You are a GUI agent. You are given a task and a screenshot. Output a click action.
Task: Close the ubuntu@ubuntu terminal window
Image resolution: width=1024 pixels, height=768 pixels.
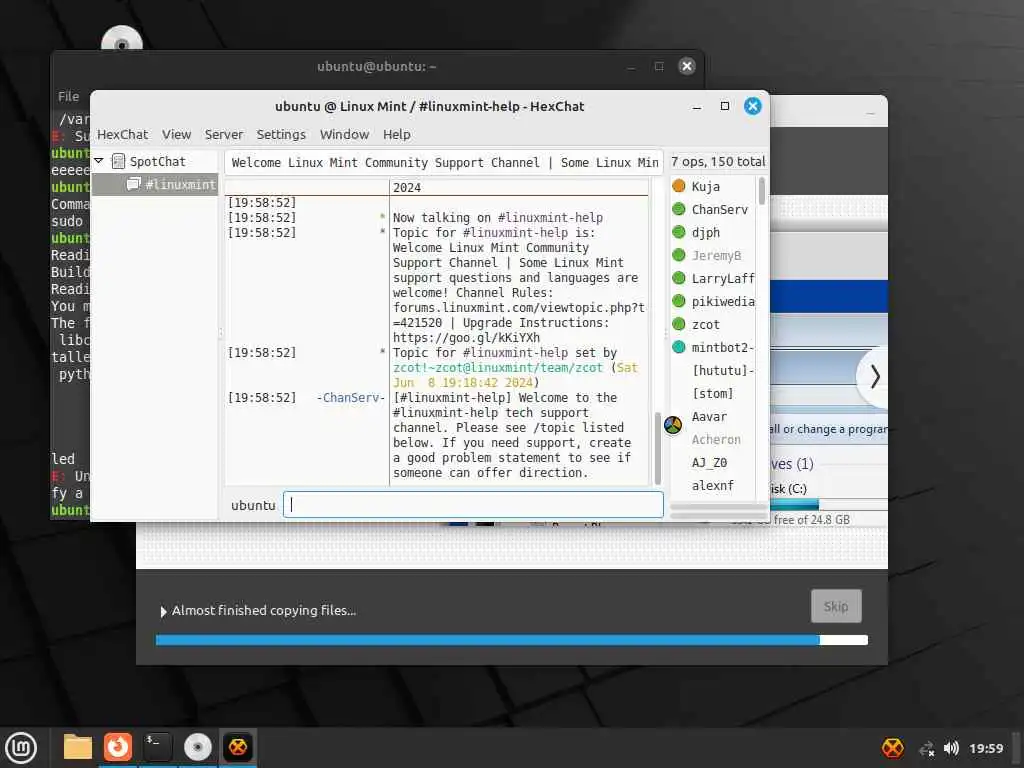coord(686,66)
